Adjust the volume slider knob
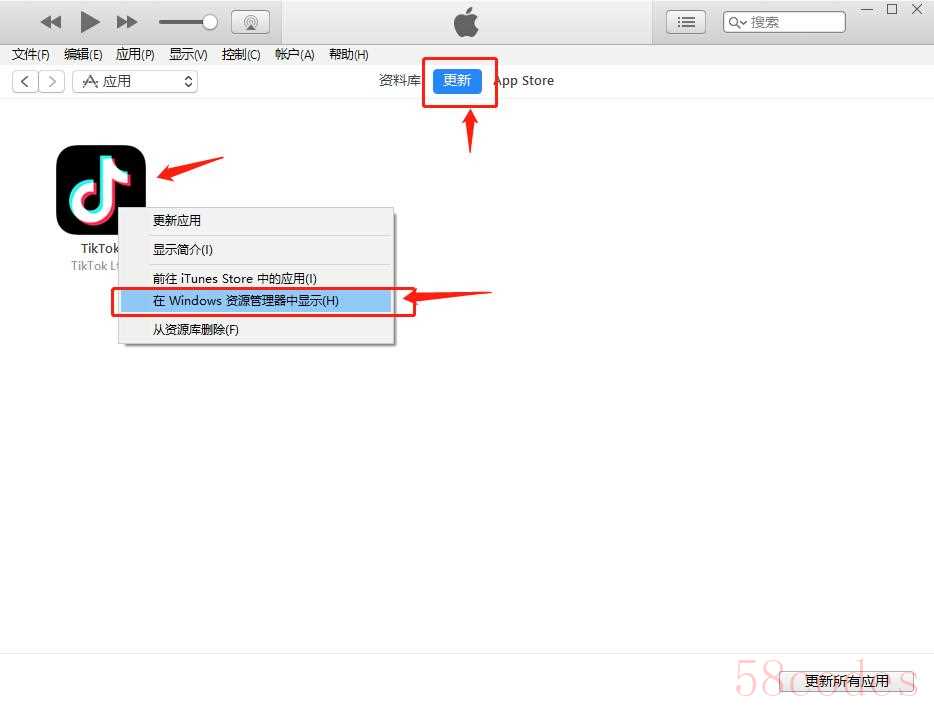The width and height of the screenshot is (934, 709). [x=210, y=22]
